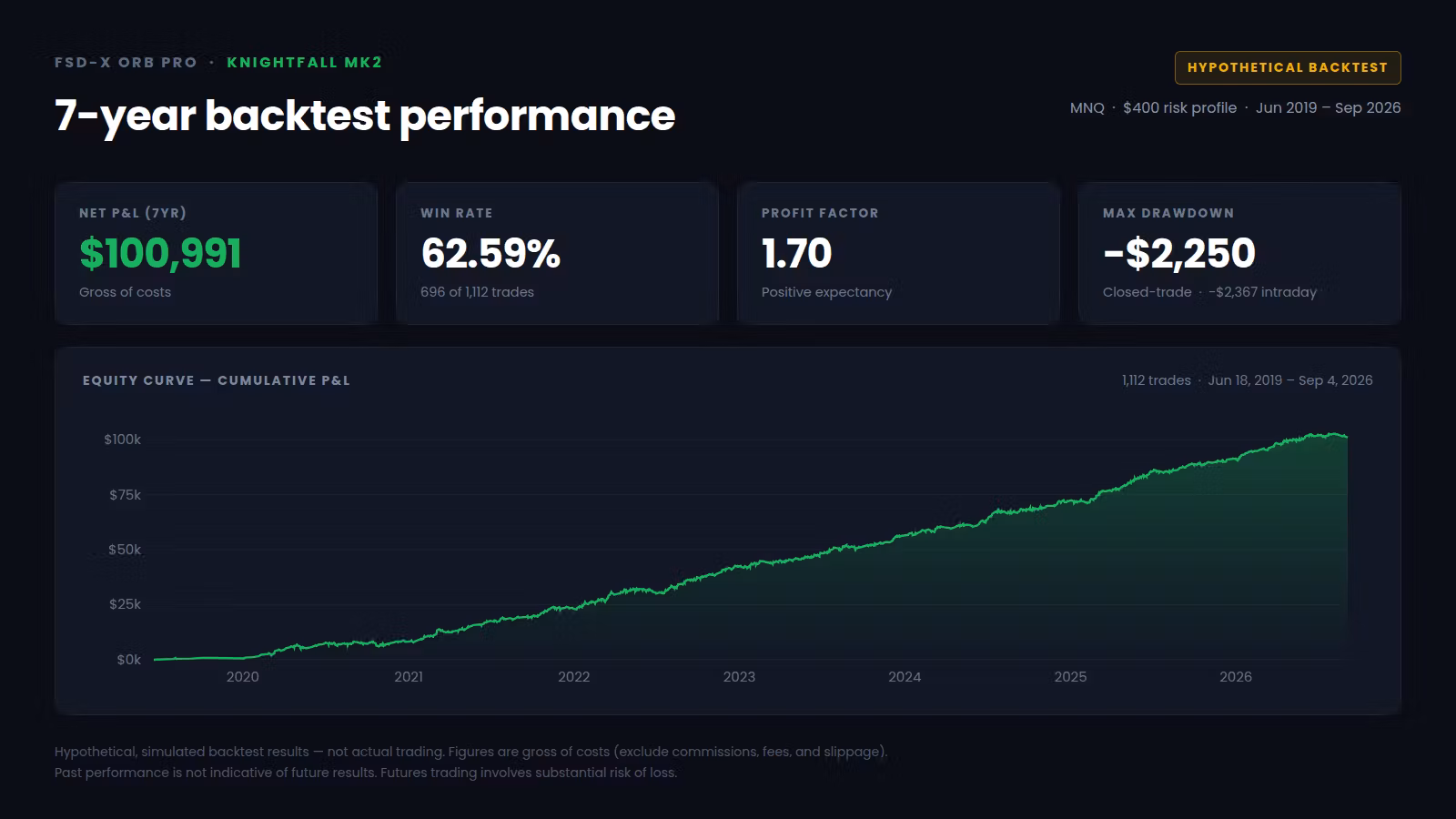Screen dimensions: 1456x819
Task: Click the Equity Curve chart title
Action: tap(217, 380)
